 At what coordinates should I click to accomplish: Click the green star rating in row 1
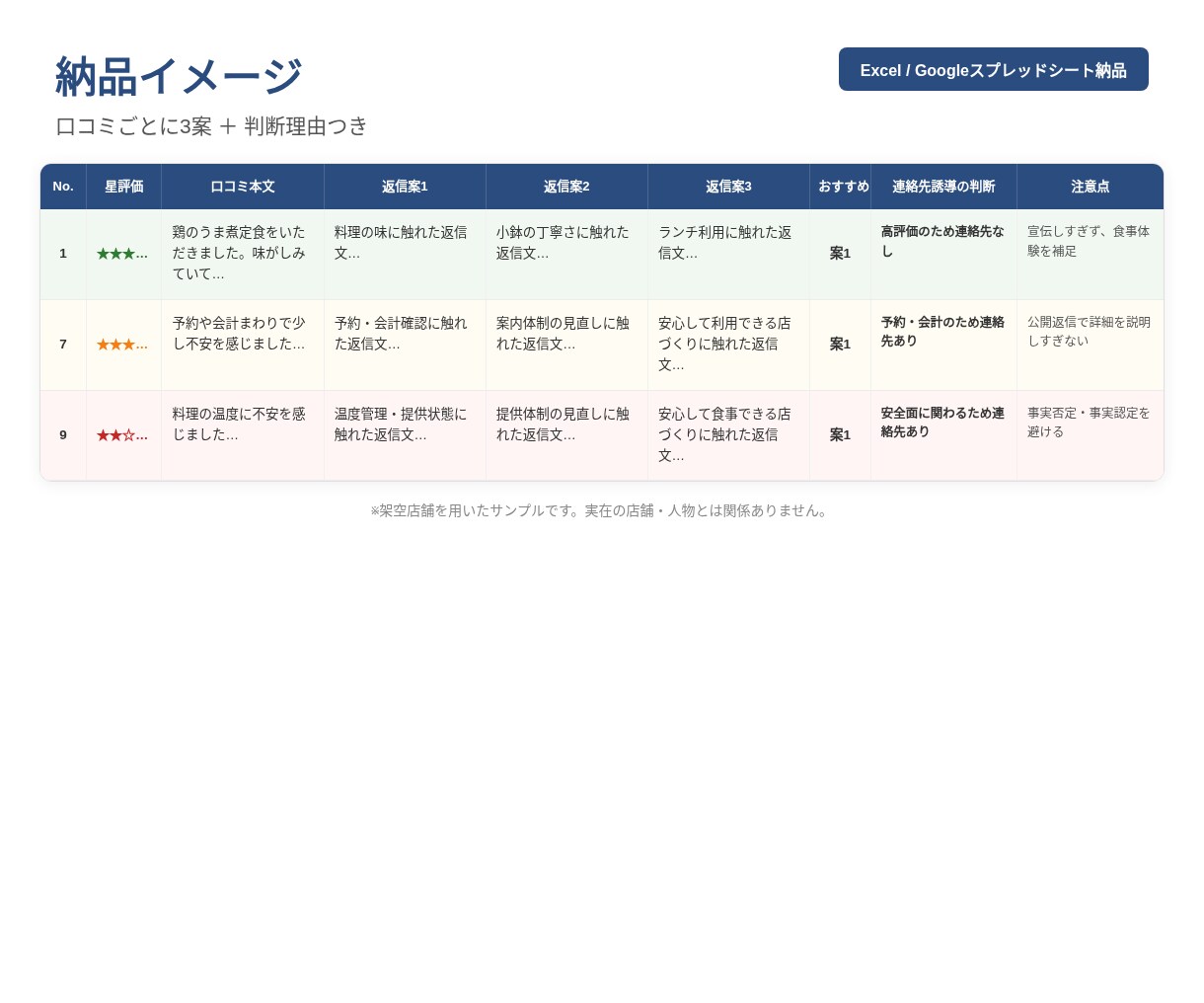(122, 254)
